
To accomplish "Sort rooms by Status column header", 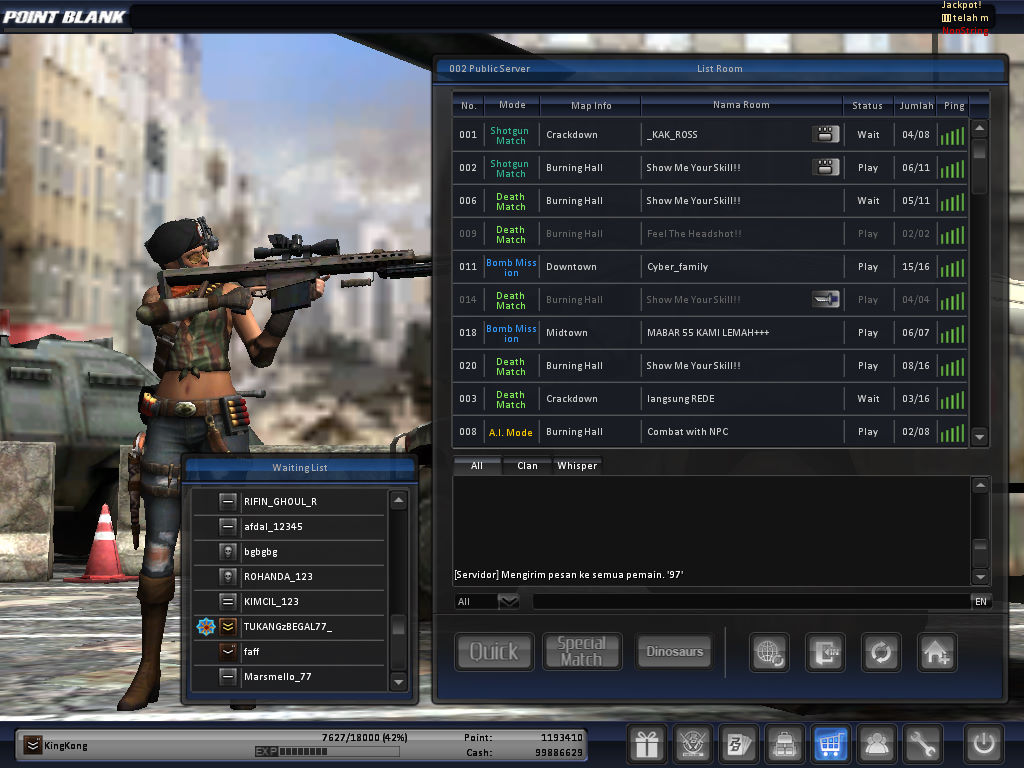I will point(867,105).
